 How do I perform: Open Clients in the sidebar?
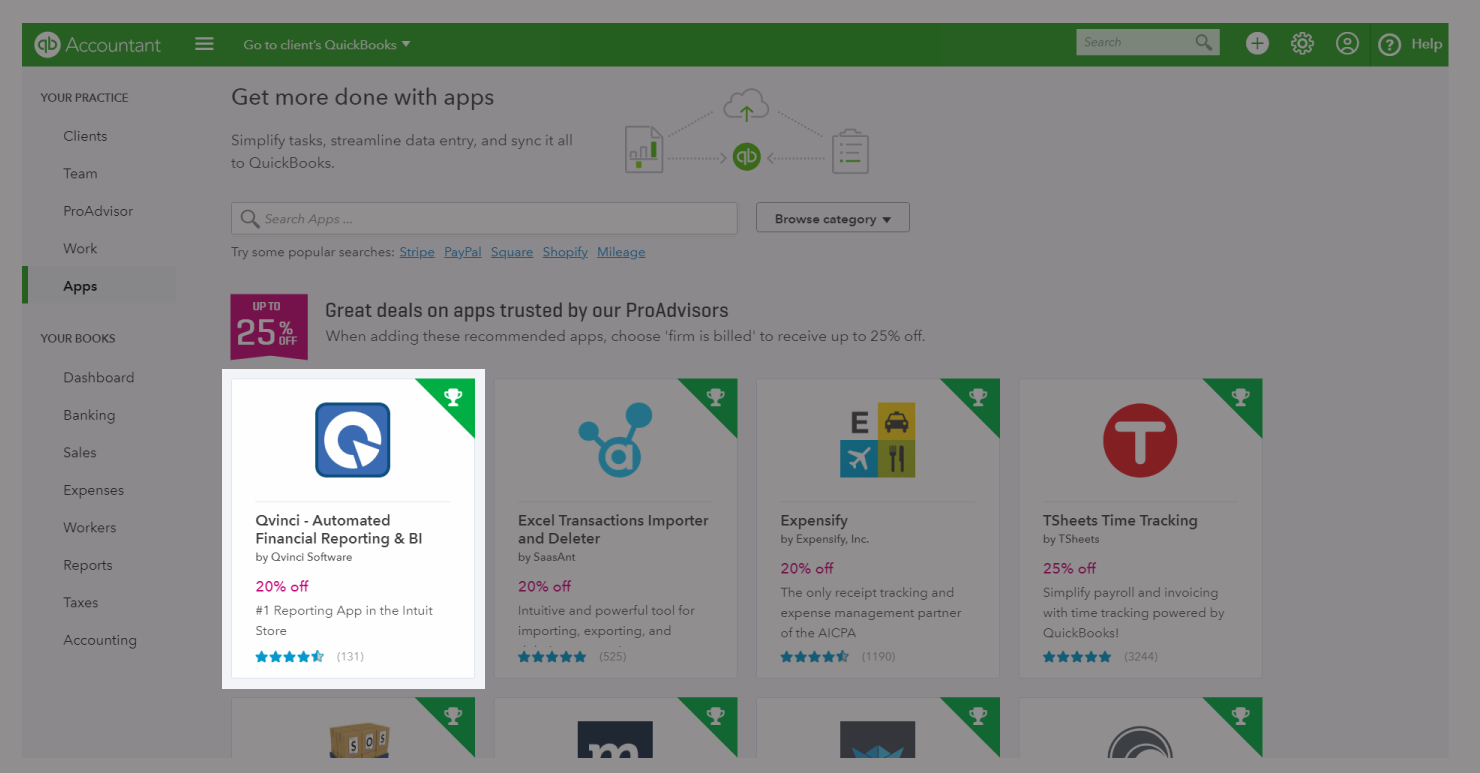click(x=85, y=136)
